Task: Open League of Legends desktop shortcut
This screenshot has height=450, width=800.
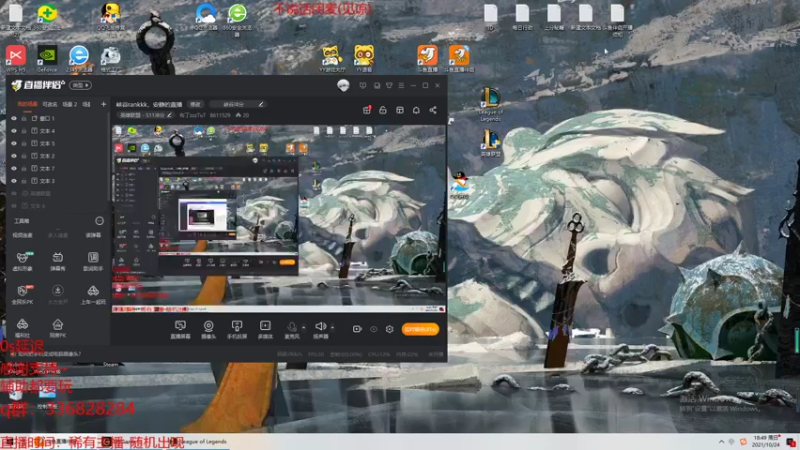Action: tap(491, 104)
